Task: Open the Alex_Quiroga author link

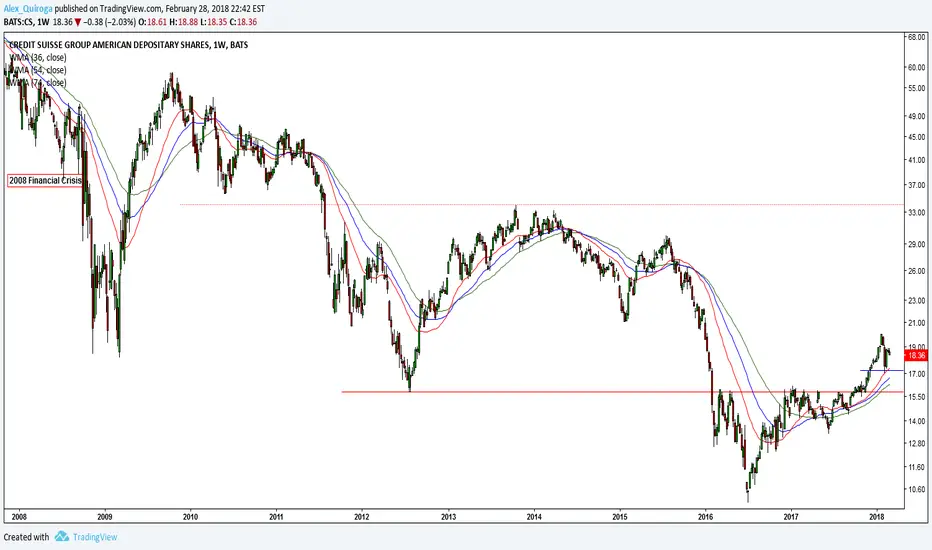Action: [28, 9]
